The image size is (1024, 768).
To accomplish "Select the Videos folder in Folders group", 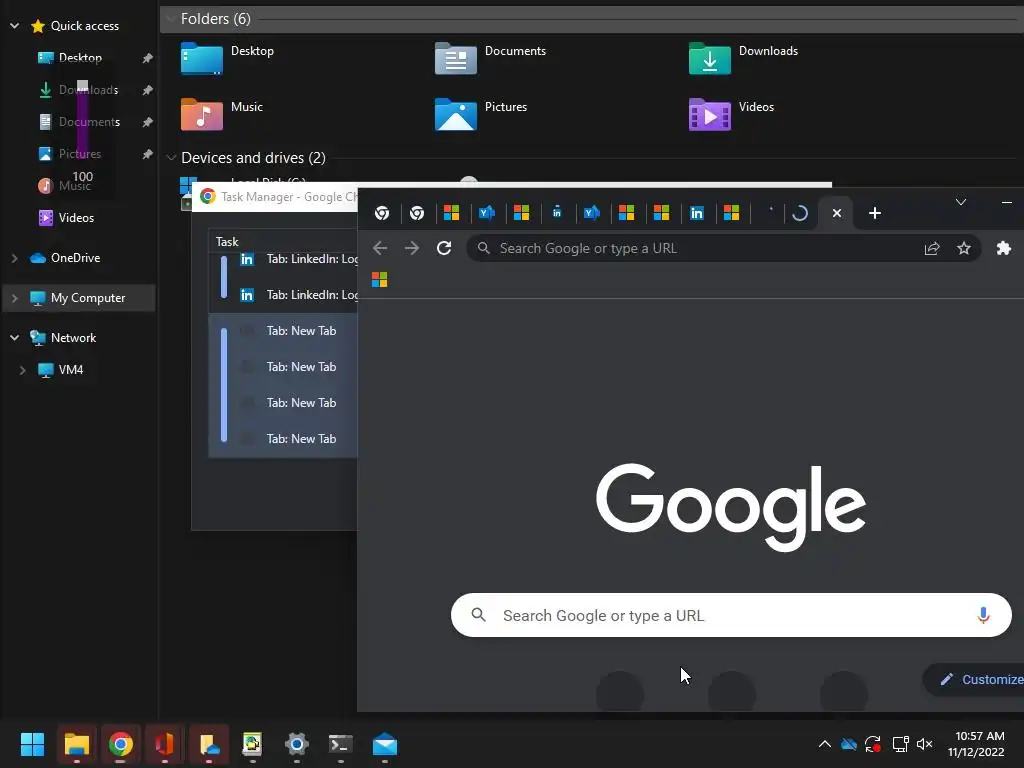I will [x=731, y=114].
